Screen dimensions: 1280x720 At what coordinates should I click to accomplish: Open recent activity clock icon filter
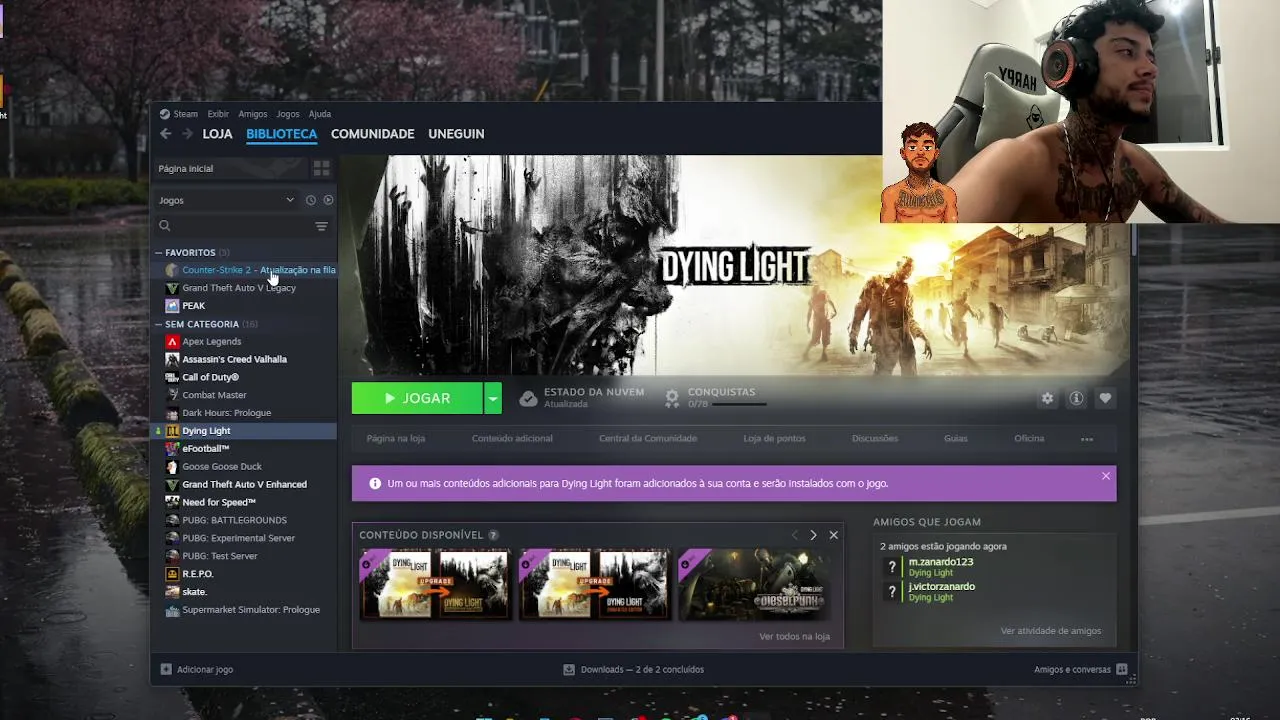311,200
